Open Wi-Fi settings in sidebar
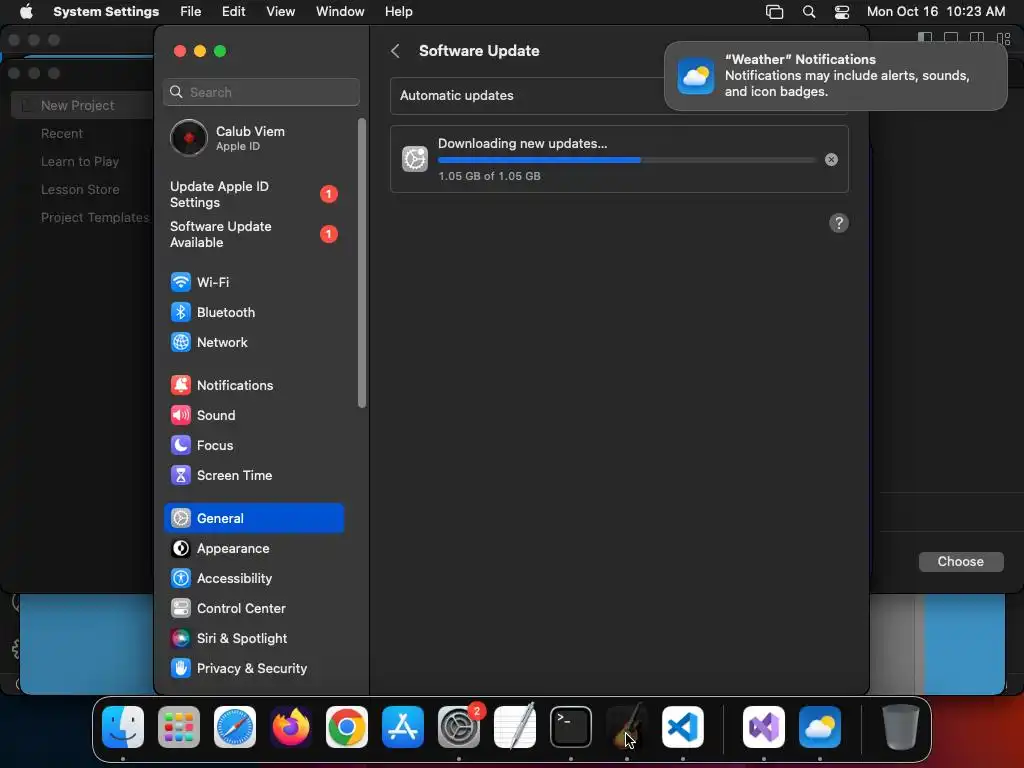 253,282
